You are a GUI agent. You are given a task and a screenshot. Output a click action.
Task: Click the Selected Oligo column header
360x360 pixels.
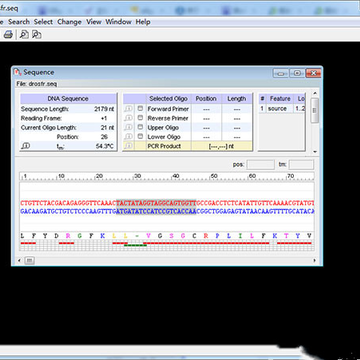coord(168,99)
